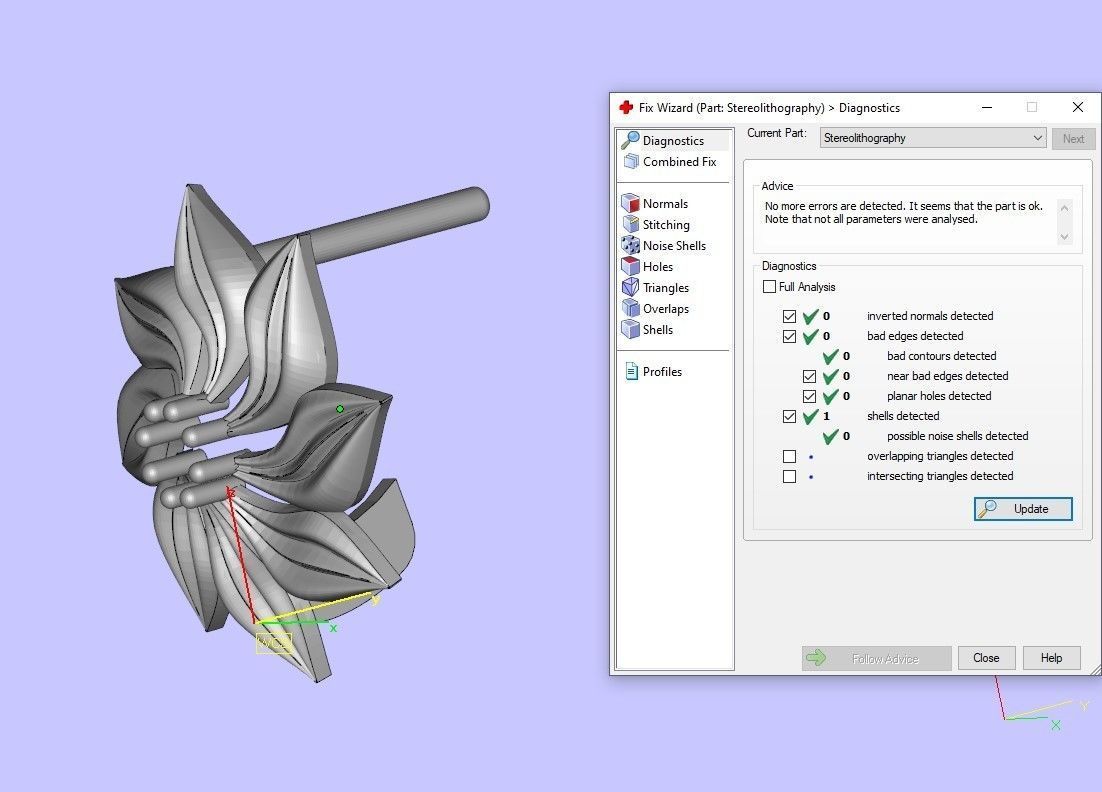Click the Triangles icon
This screenshot has height=792, width=1102.
point(630,288)
